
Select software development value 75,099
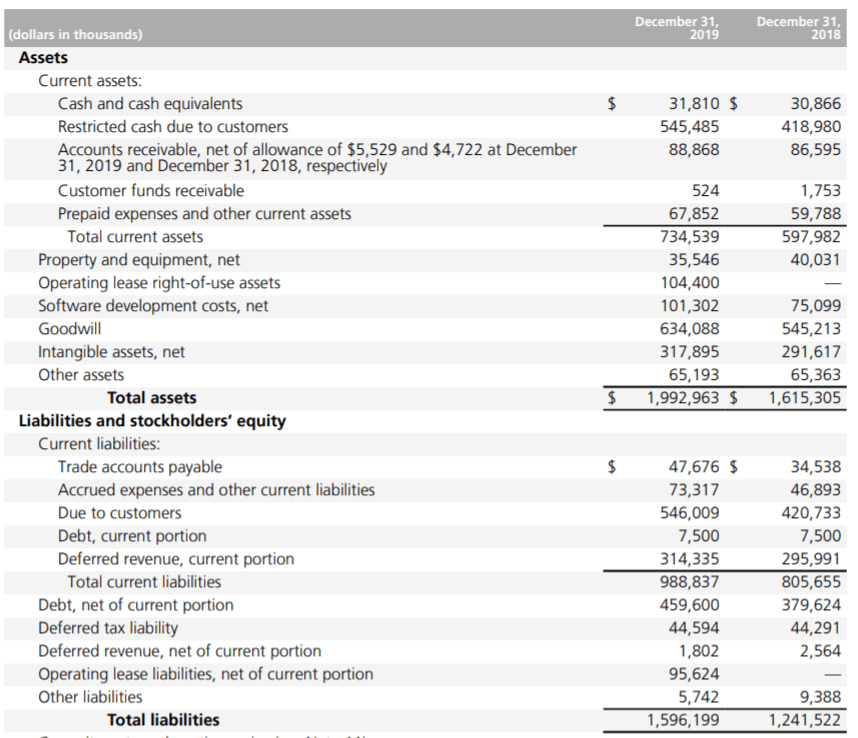pyautogui.click(x=815, y=305)
